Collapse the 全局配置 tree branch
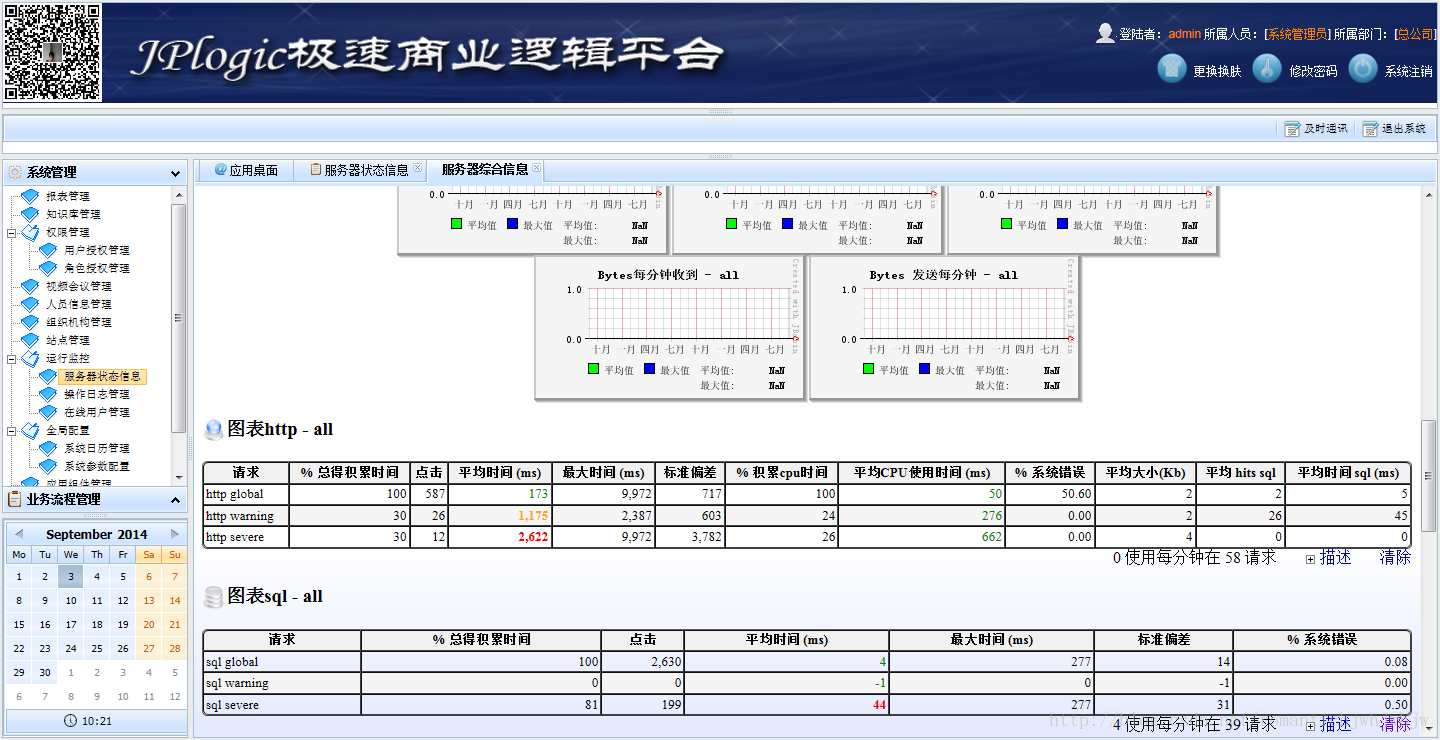This screenshot has height=740, width=1440. [x=12, y=431]
